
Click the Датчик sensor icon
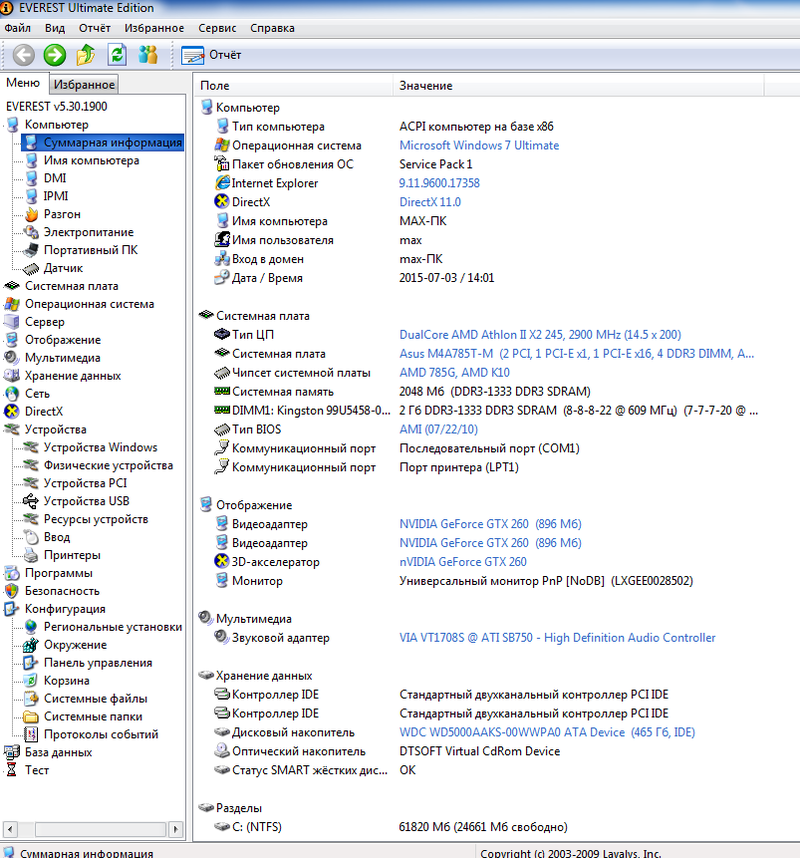click(x=32, y=268)
